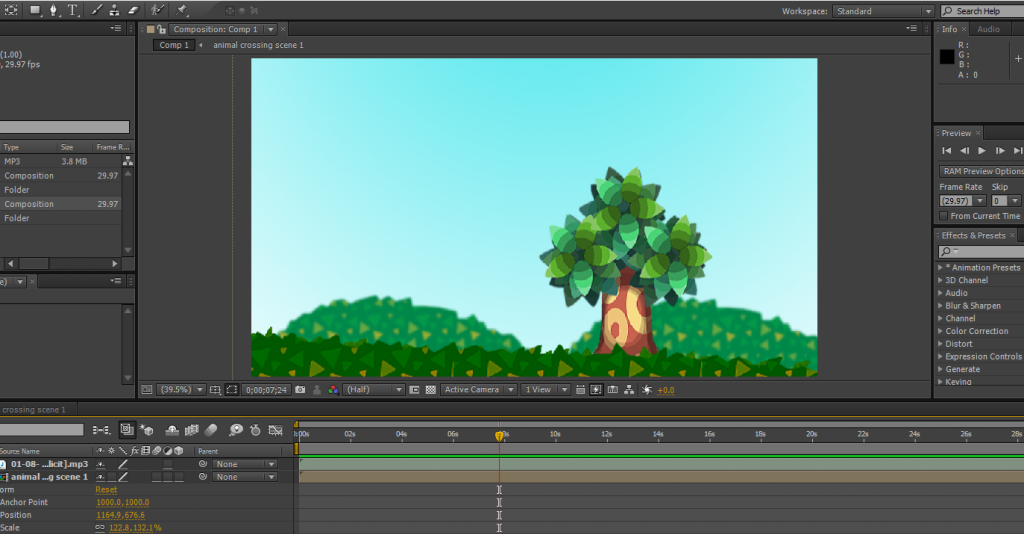The height and width of the screenshot is (534, 1024).
Task: Open the resolution (Half) dropdown
Action: 374,390
